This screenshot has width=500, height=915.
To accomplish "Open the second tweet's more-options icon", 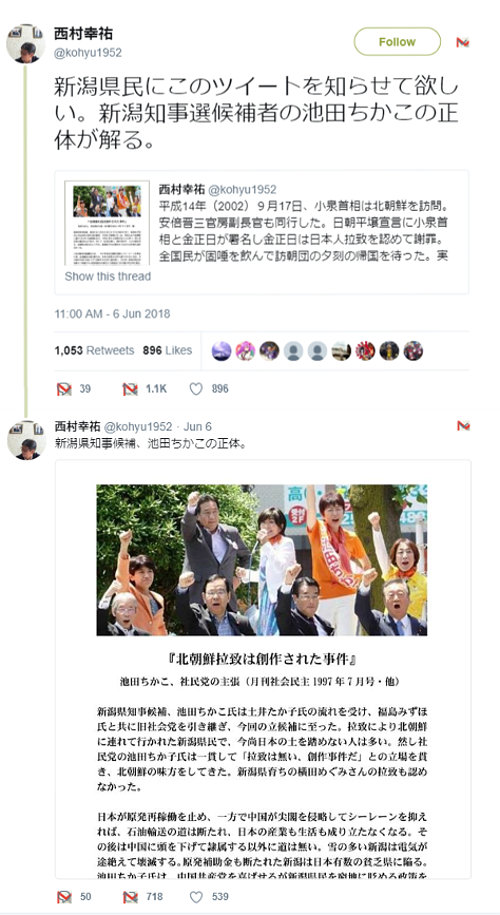I will pos(463,425).
